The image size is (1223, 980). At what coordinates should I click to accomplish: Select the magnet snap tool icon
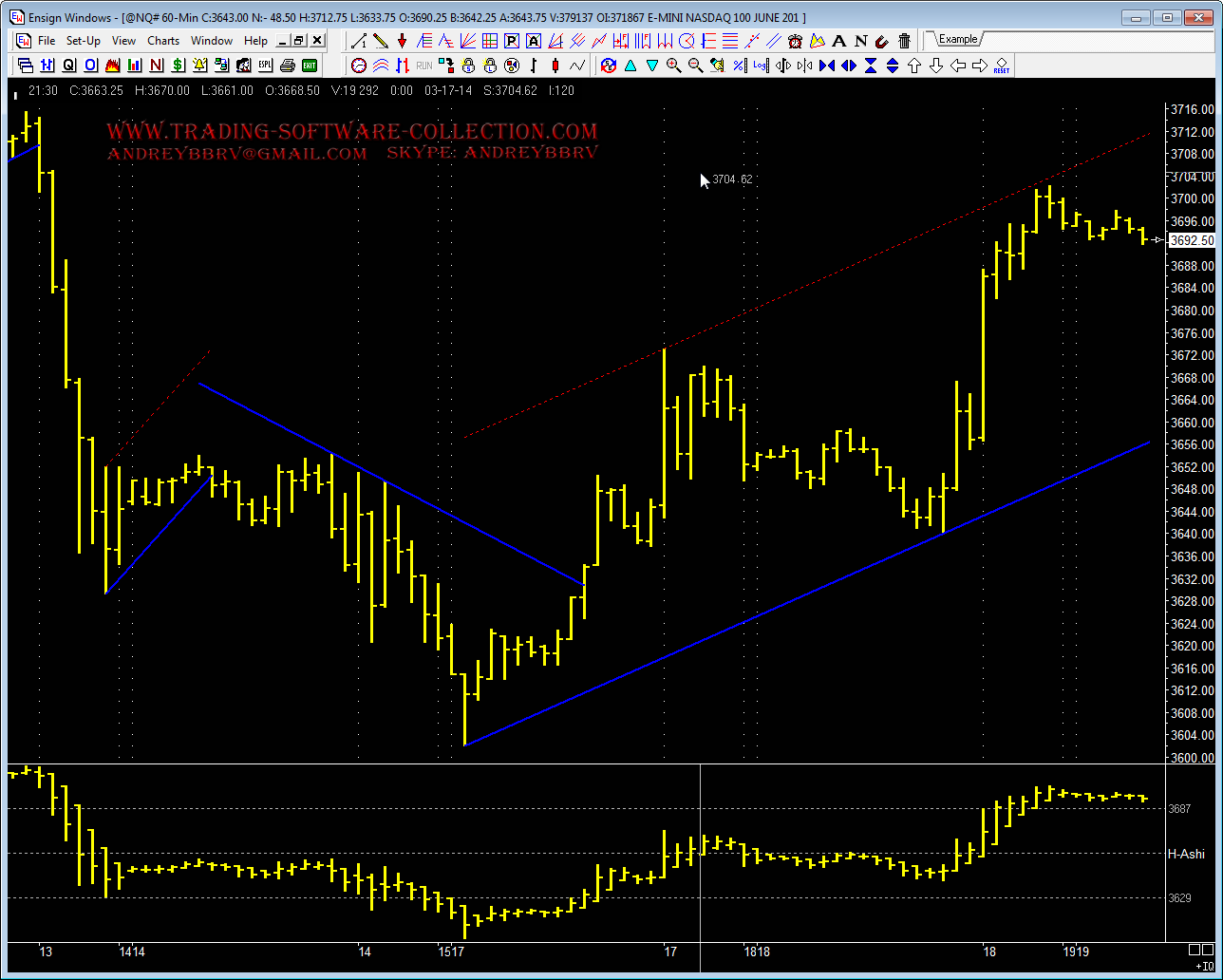click(882, 41)
